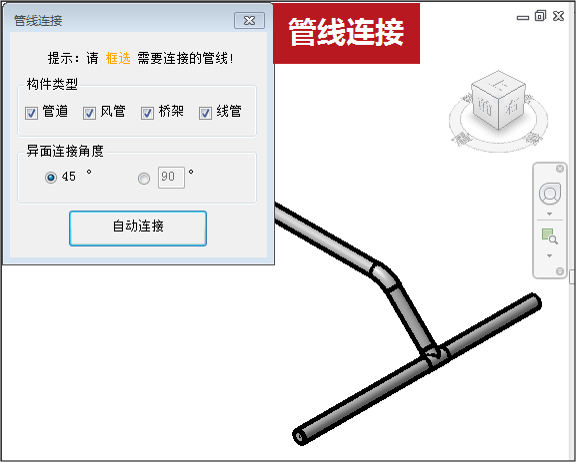Activate the Zoom Region tool icon

[x=550, y=236]
